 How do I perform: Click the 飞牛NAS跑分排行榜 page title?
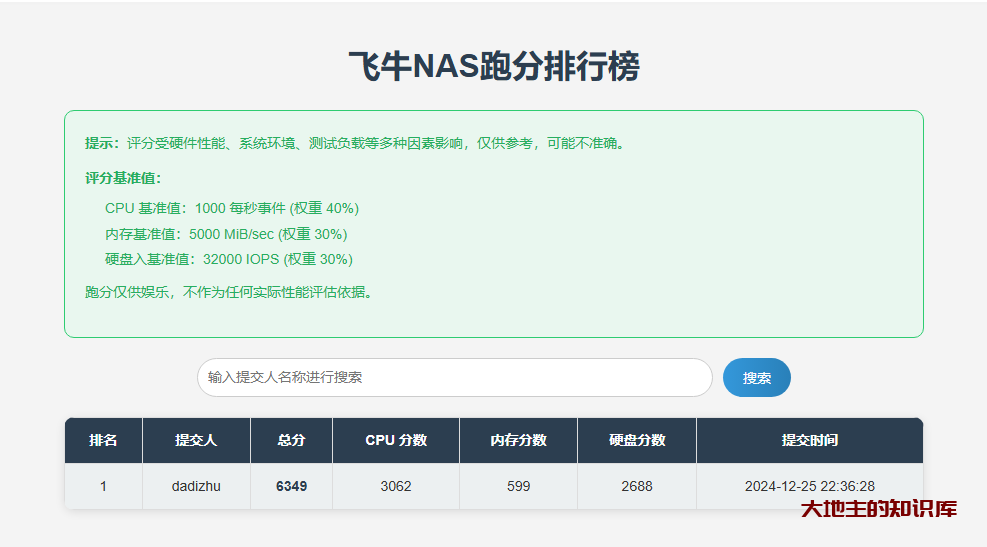pyautogui.click(x=494, y=66)
